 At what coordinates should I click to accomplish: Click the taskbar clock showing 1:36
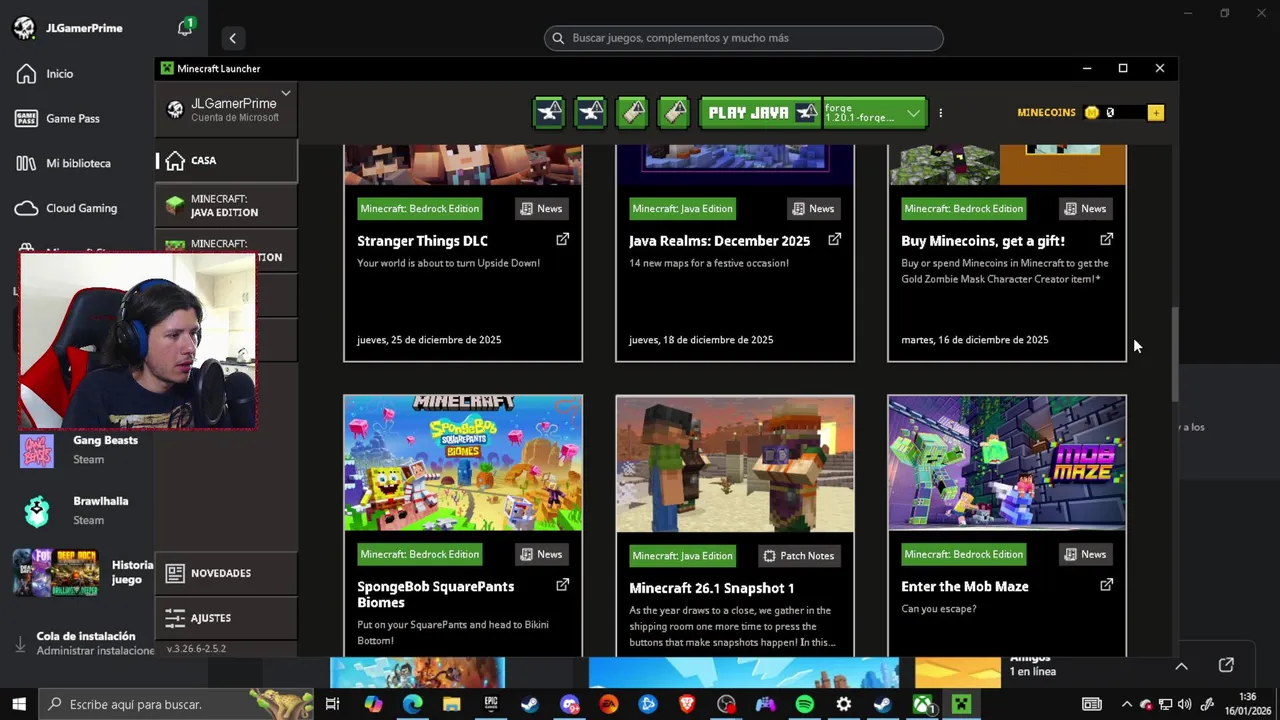1248,704
